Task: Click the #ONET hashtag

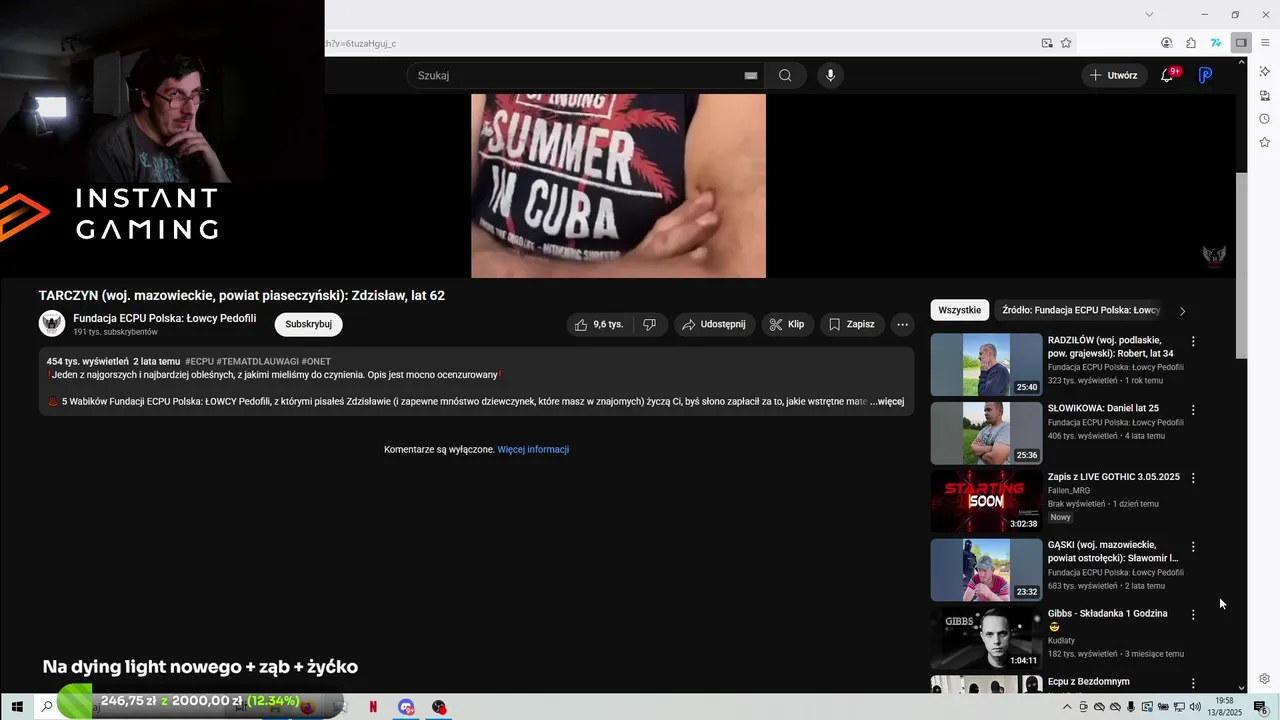Action: coord(316,361)
